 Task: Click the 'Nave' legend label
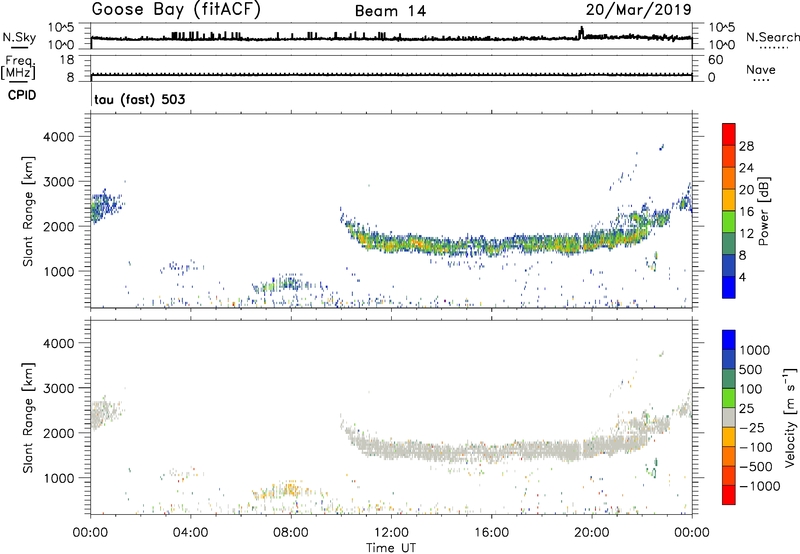761,69
